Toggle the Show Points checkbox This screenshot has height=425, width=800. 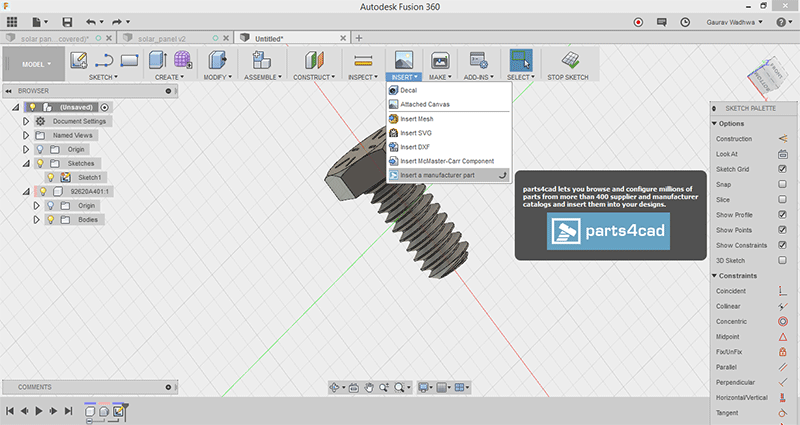click(782, 230)
